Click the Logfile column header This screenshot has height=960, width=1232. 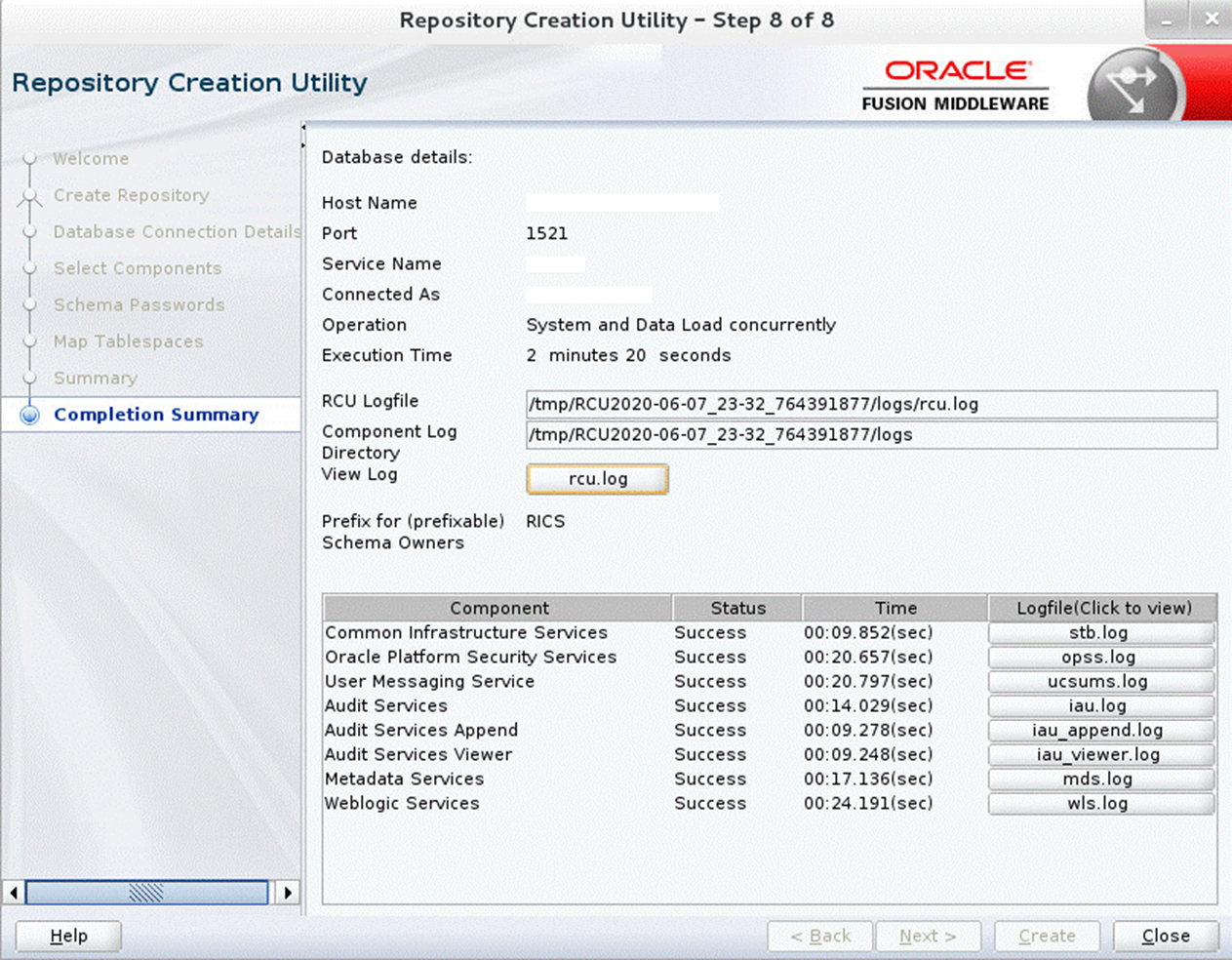(x=1102, y=607)
